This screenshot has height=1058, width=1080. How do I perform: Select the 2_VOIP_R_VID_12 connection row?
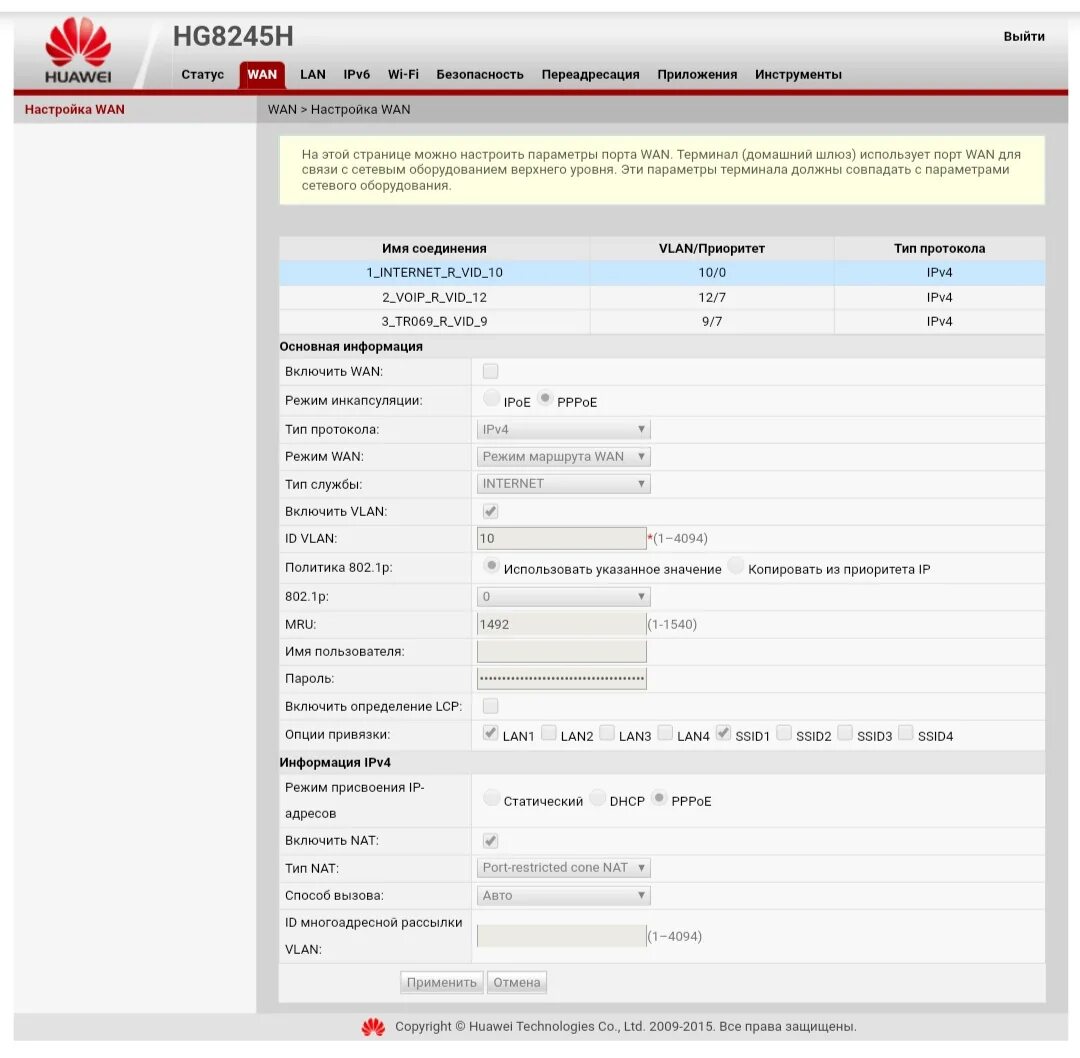pos(662,298)
